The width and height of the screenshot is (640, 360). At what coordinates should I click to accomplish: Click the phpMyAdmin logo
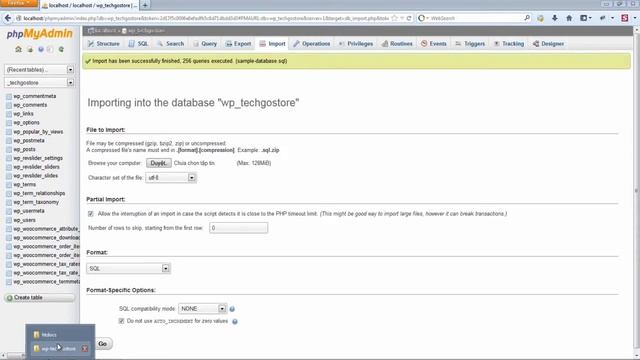pyautogui.click(x=40, y=34)
